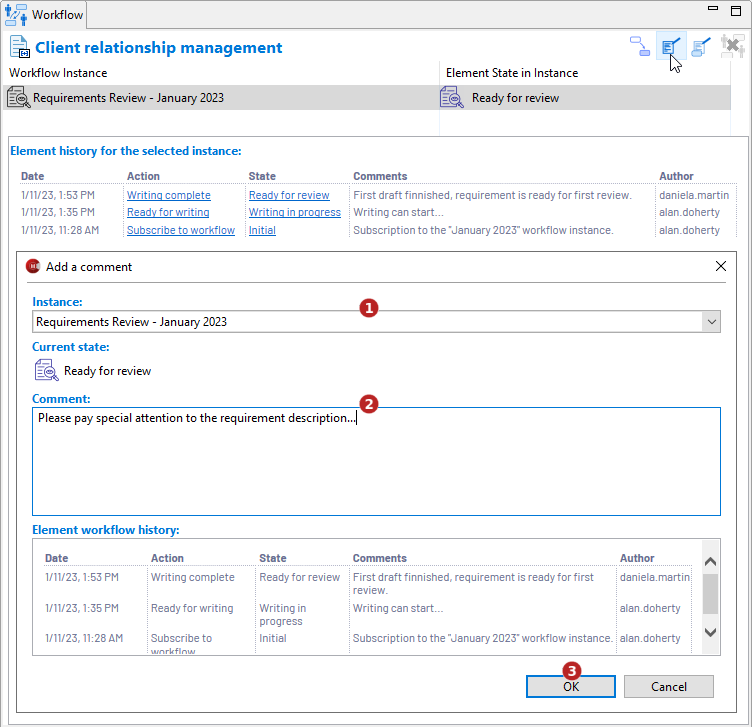Confirm the comment with OK

pos(571,687)
